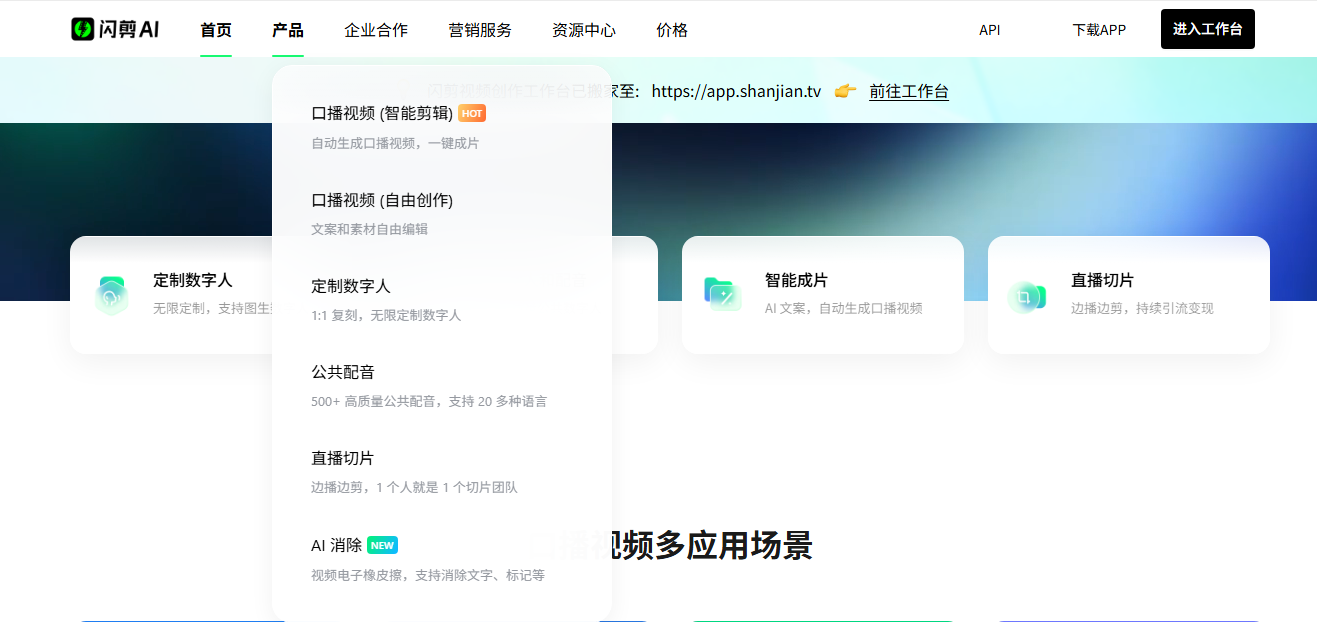This screenshot has width=1317, height=622.
Task: Select 口播视频 (智能剪辑) from product menu
Action: [x=382, y=114]
